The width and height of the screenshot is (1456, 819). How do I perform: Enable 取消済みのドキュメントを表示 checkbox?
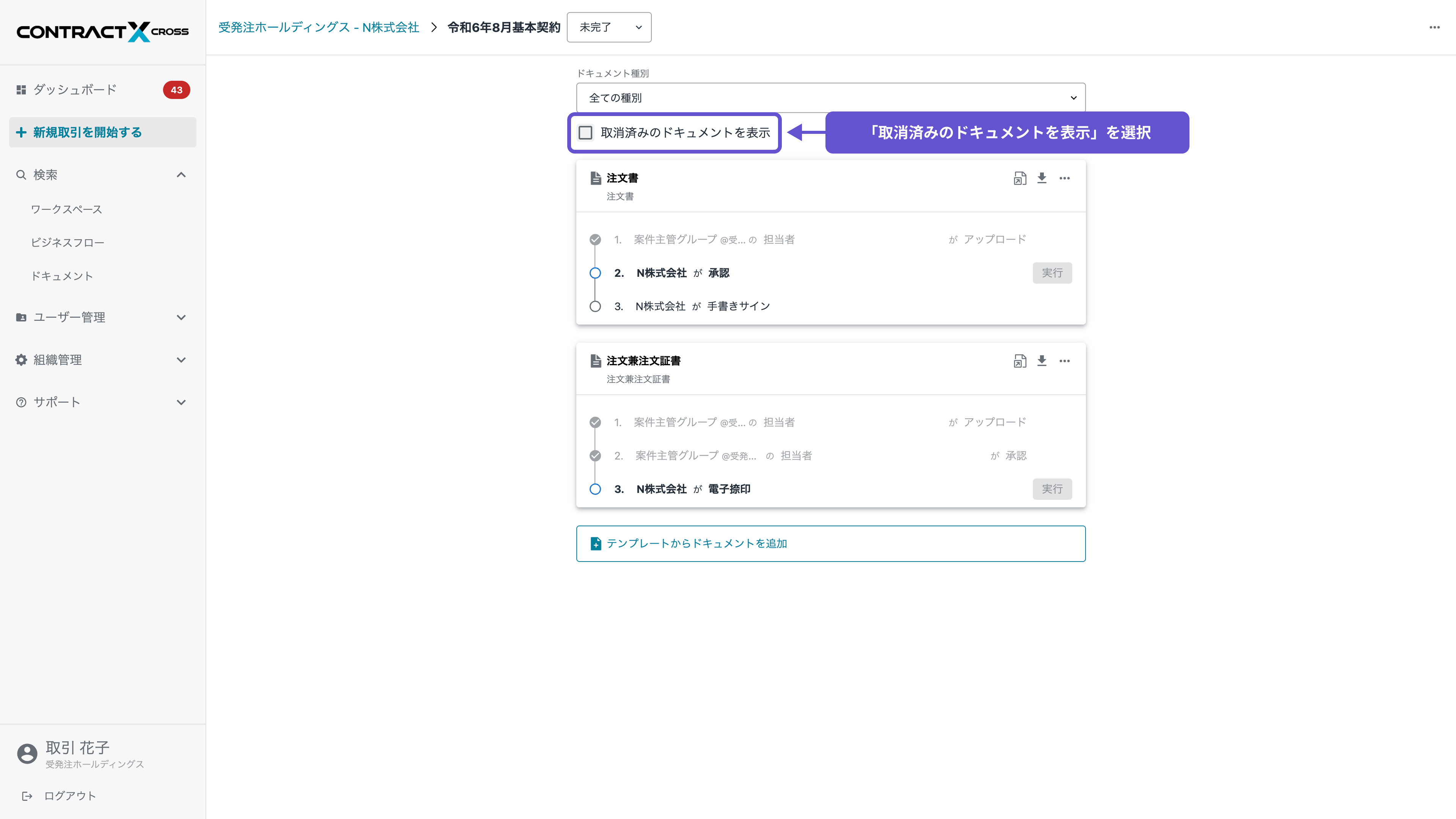[585, 132]
